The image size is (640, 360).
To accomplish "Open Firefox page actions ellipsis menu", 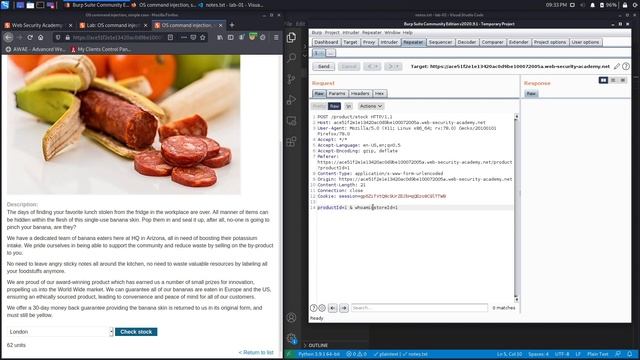I will coord(183,37).
